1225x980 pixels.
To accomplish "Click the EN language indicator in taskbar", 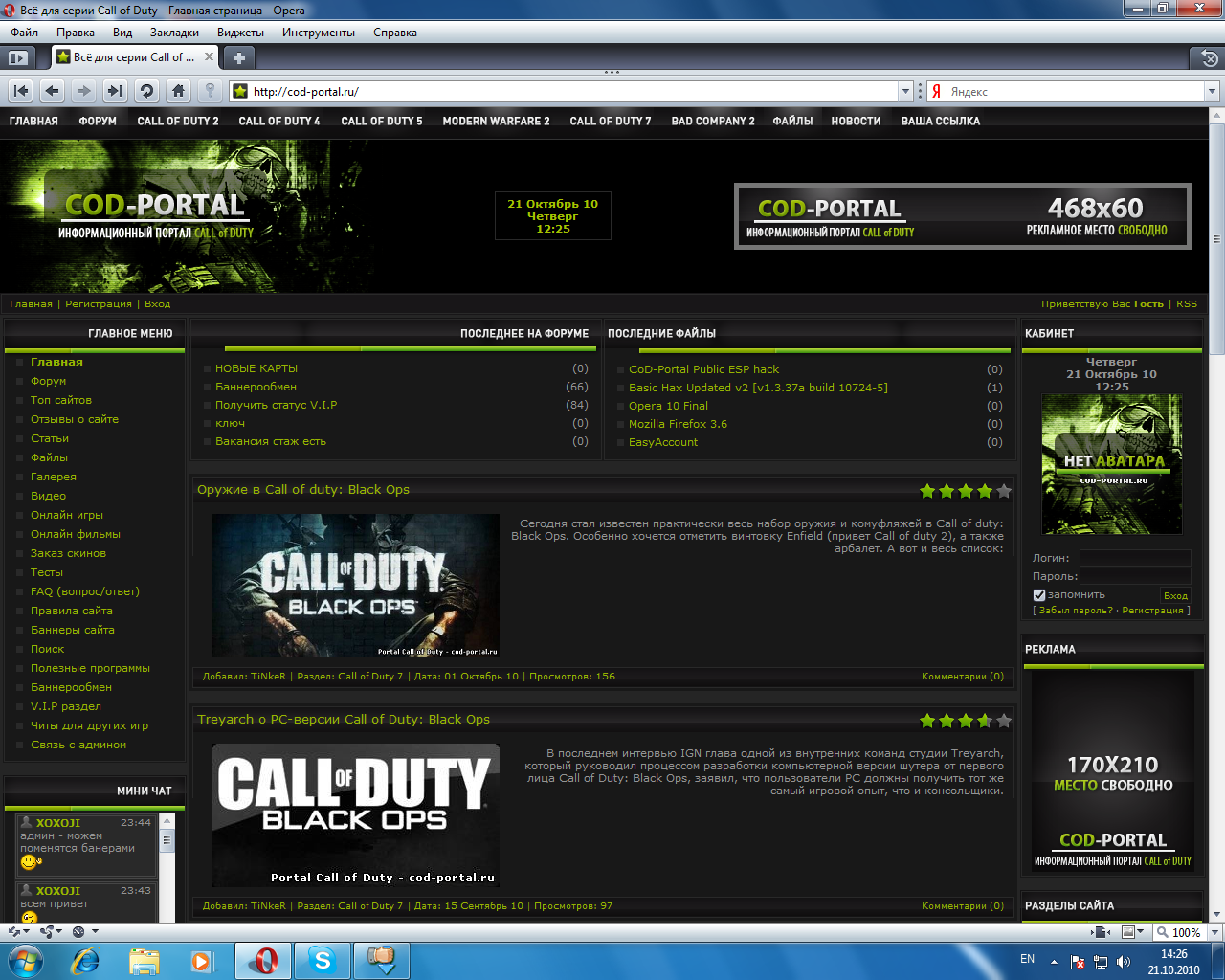I will (x=1027, y=959).
